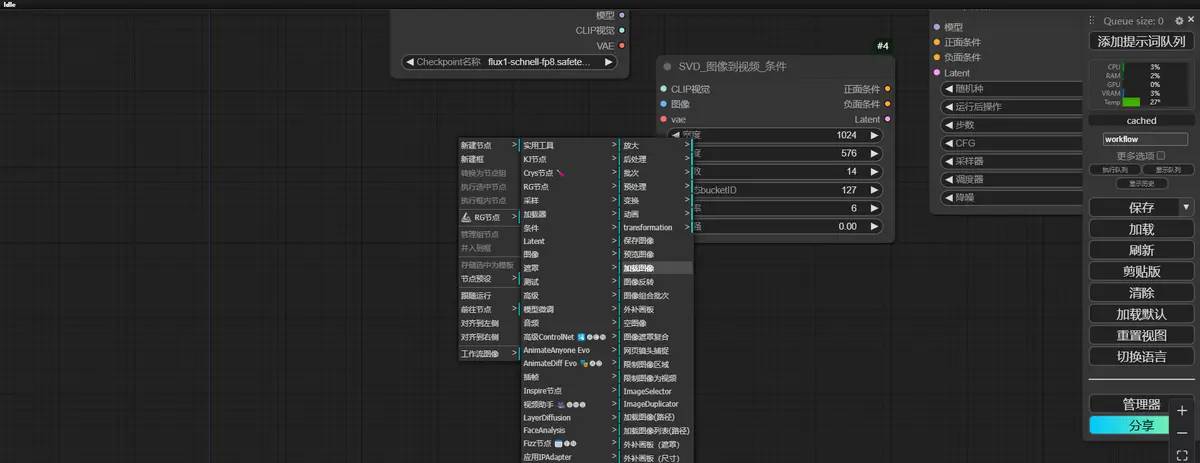This screenshot has height=463, width=1200.
Task: Open the KJ节点 category submenu
Action: point(569,159)
